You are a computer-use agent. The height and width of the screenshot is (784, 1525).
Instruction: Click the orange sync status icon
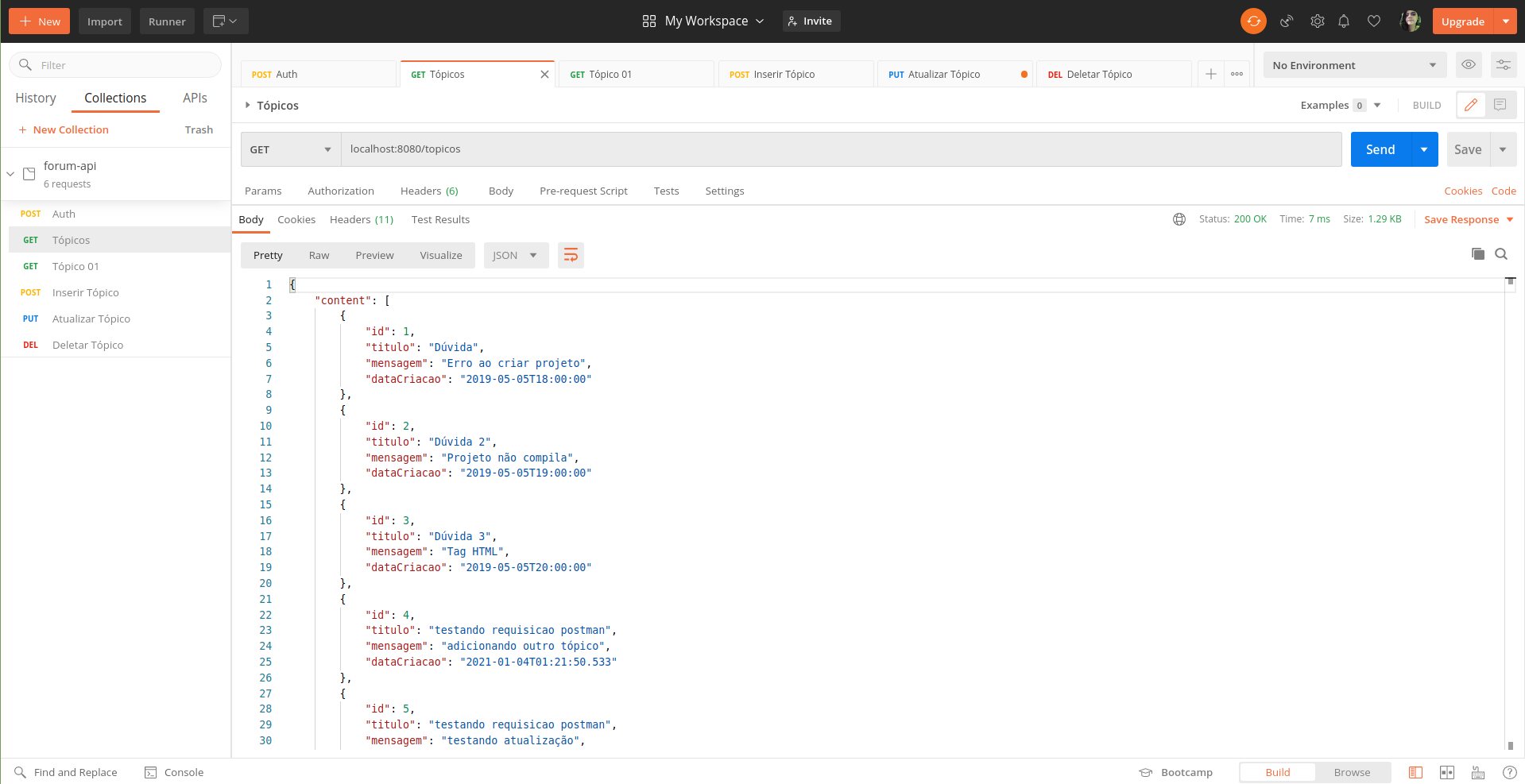[1253, 21]
